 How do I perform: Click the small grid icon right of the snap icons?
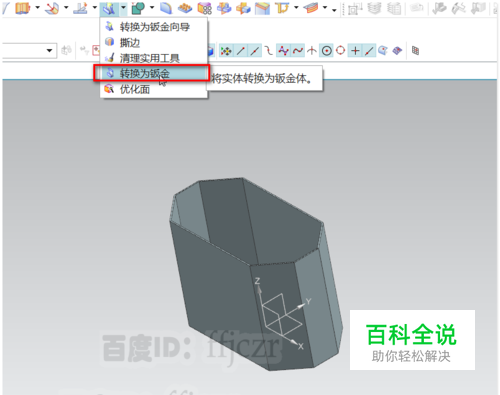click(x=415, y=51)
